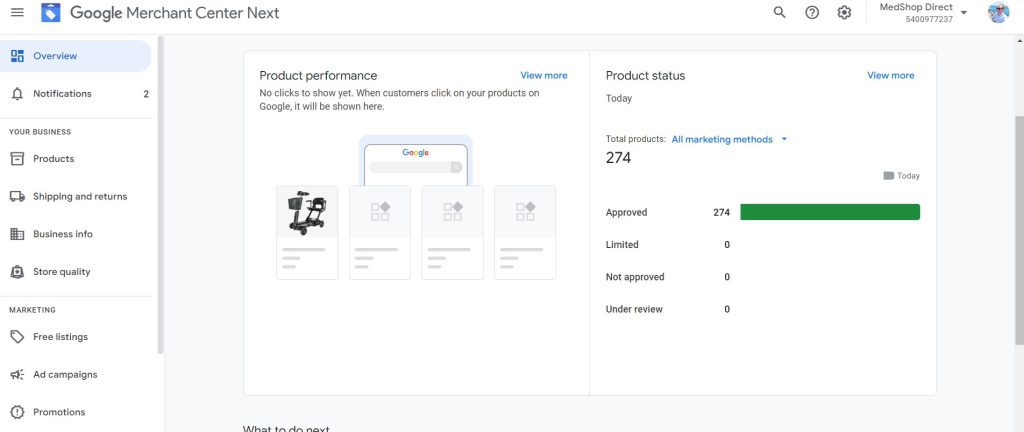This screenshot has width=1024, height=432.
Task: Go to Overview in sidebar
Action: pyautogui.click(x=76, y=56)
